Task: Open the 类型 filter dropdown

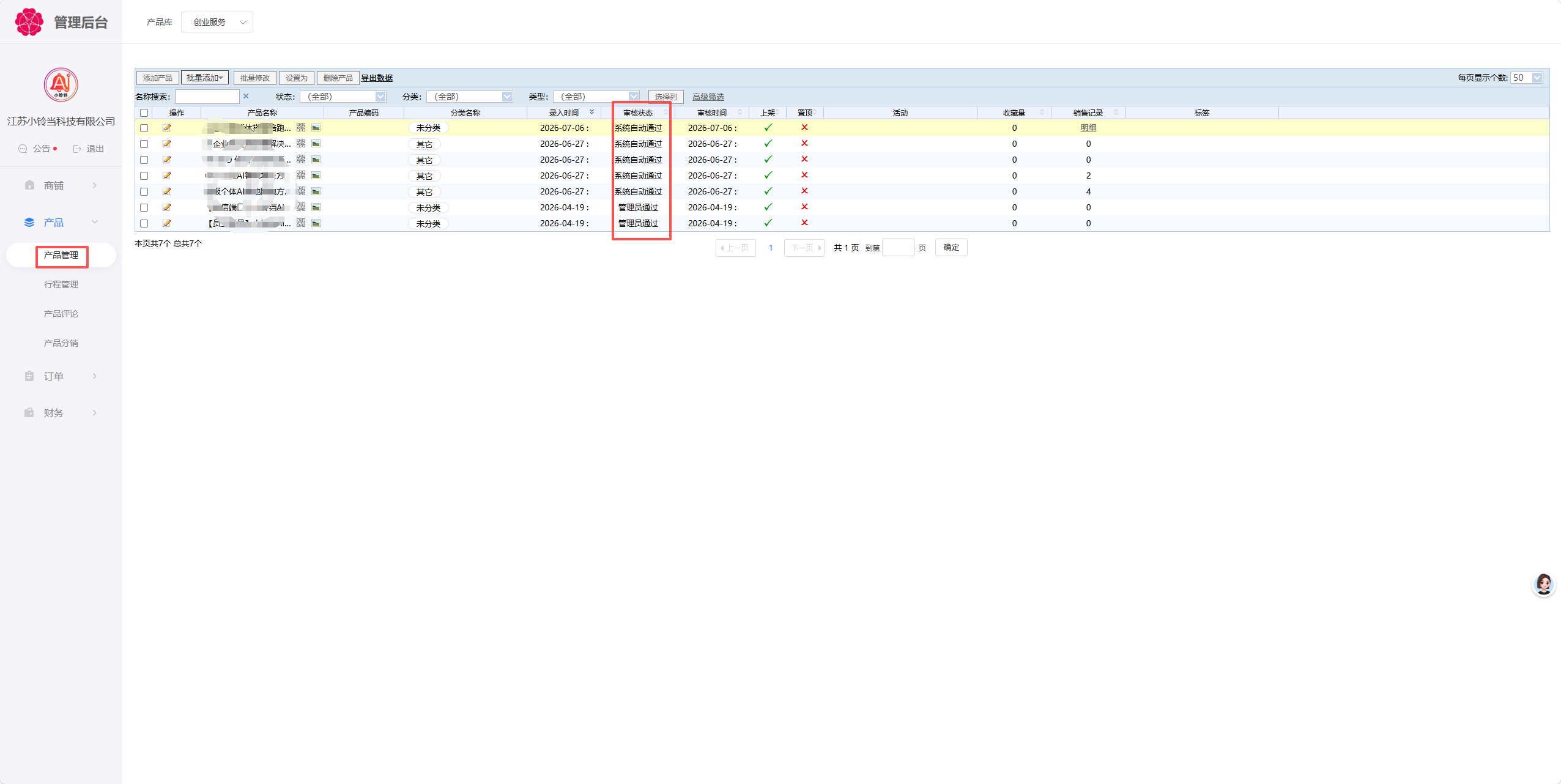Action: coord(596,97)
